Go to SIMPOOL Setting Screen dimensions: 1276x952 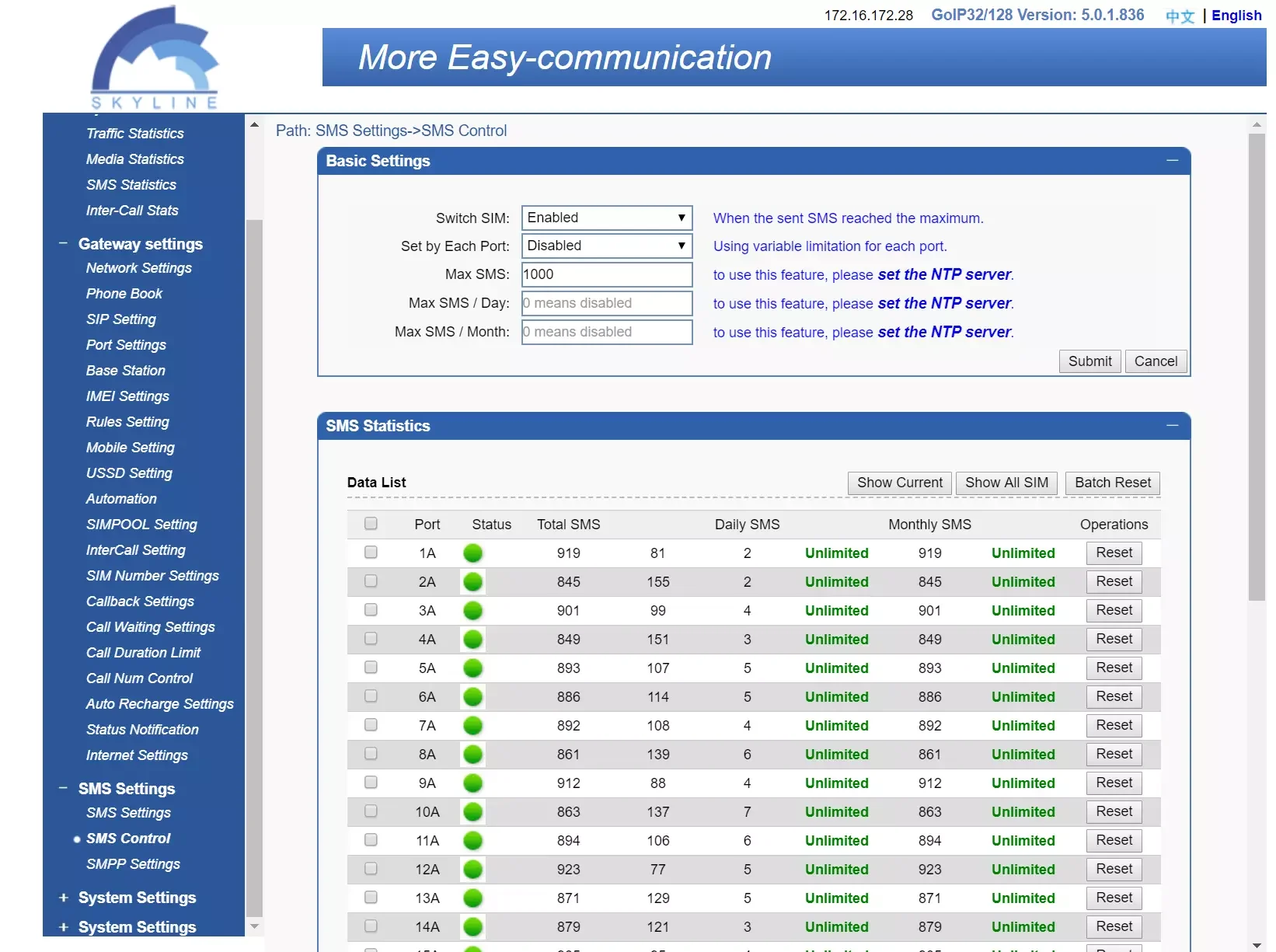pos(141,525)
